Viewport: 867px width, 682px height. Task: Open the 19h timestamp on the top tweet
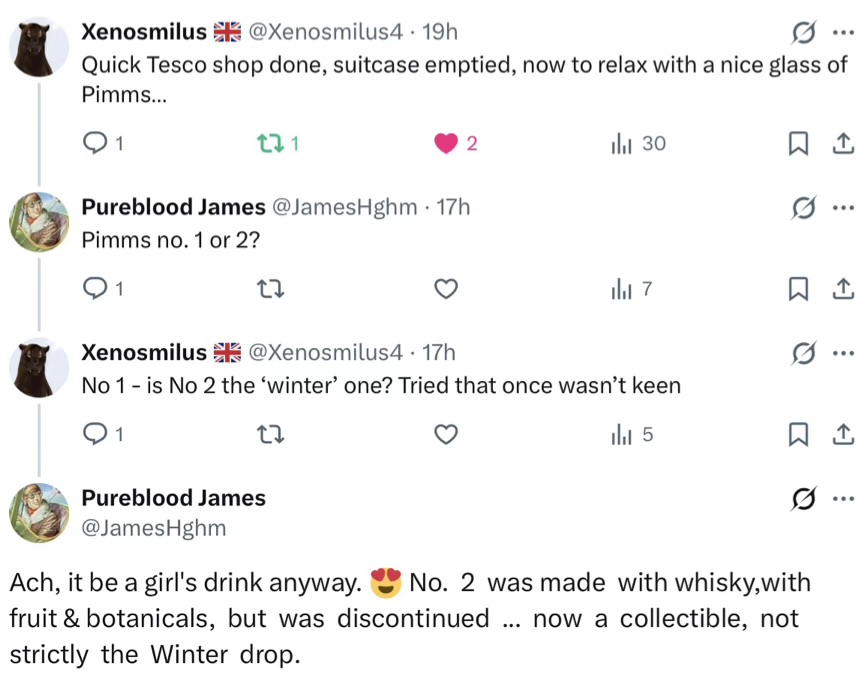(x=440, y=32)
